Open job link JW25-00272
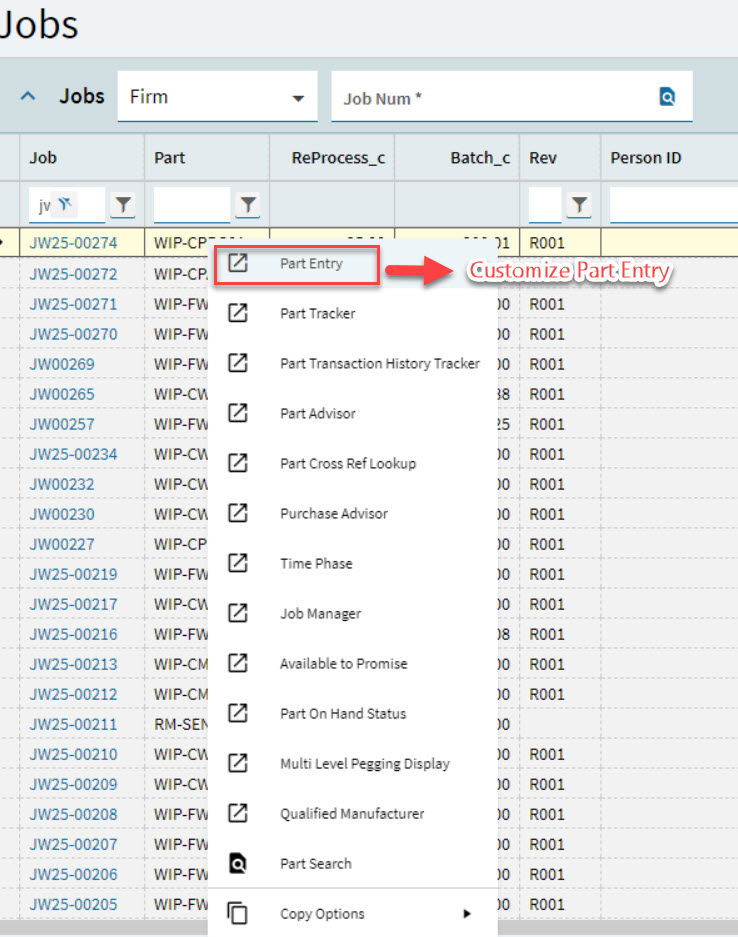 74,274
